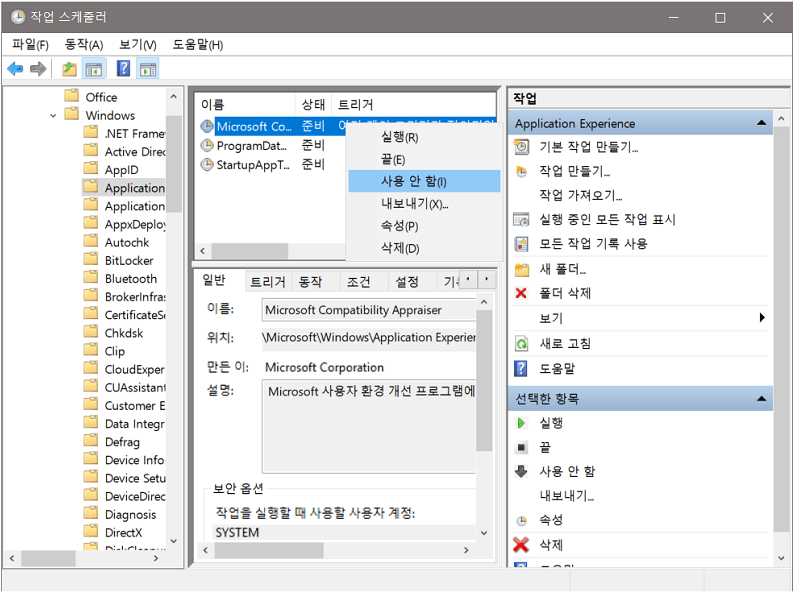Sort by the 이름 column header
Viewport: 794px width, 592px height.
pos(245,104)
